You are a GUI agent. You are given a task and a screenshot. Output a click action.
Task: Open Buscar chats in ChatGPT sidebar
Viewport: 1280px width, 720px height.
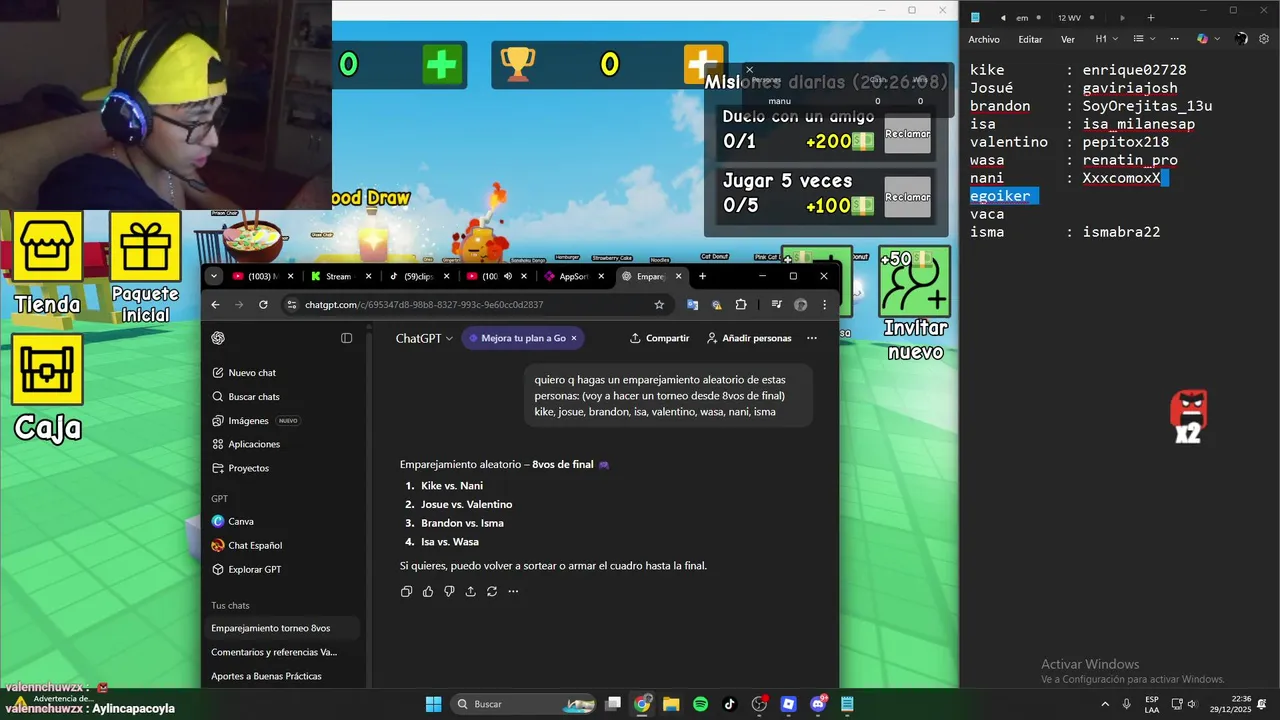(x=254, y=397)
